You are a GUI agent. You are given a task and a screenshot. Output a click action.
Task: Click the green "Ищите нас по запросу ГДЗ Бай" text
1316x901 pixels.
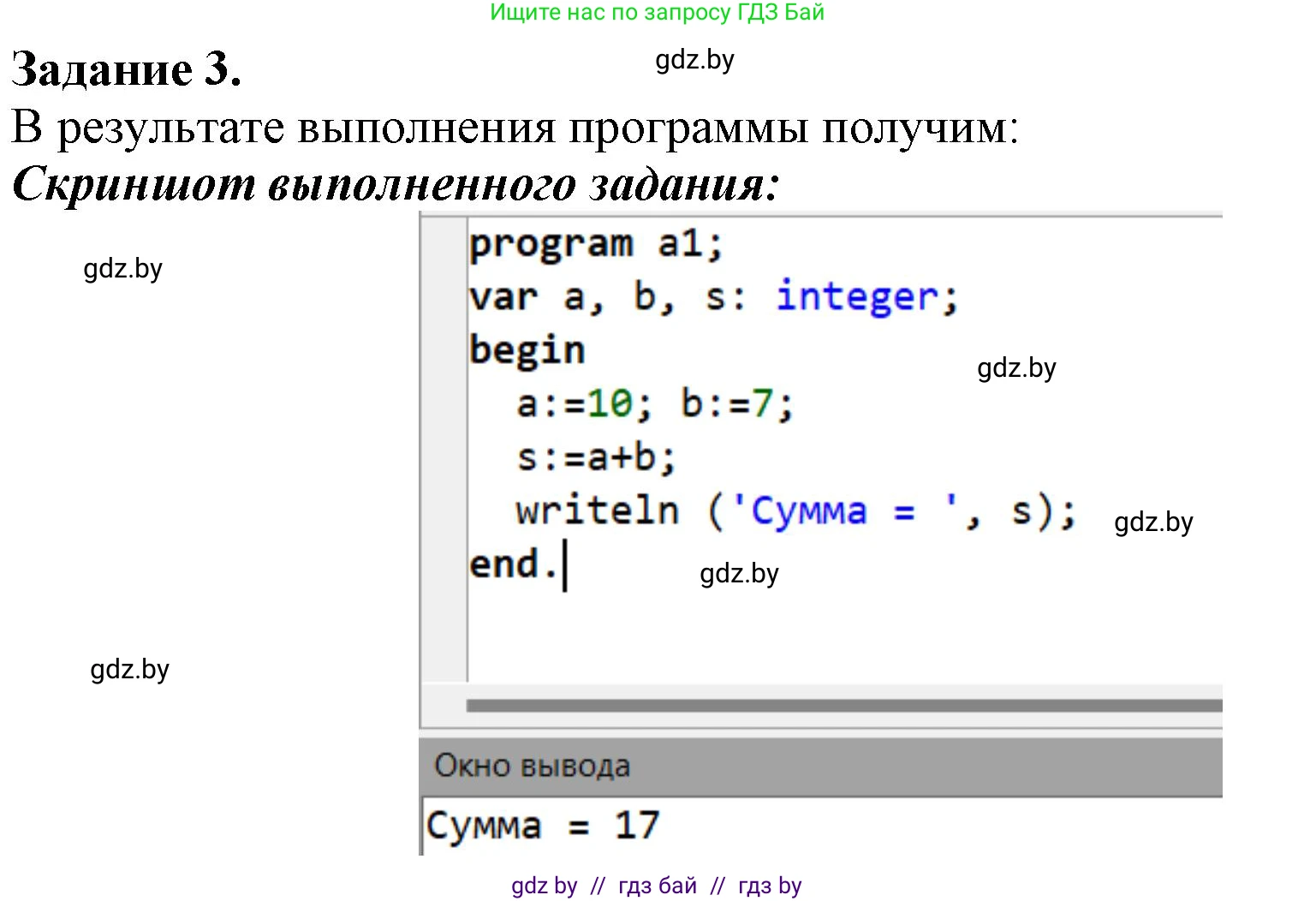[x=657, y=13]
